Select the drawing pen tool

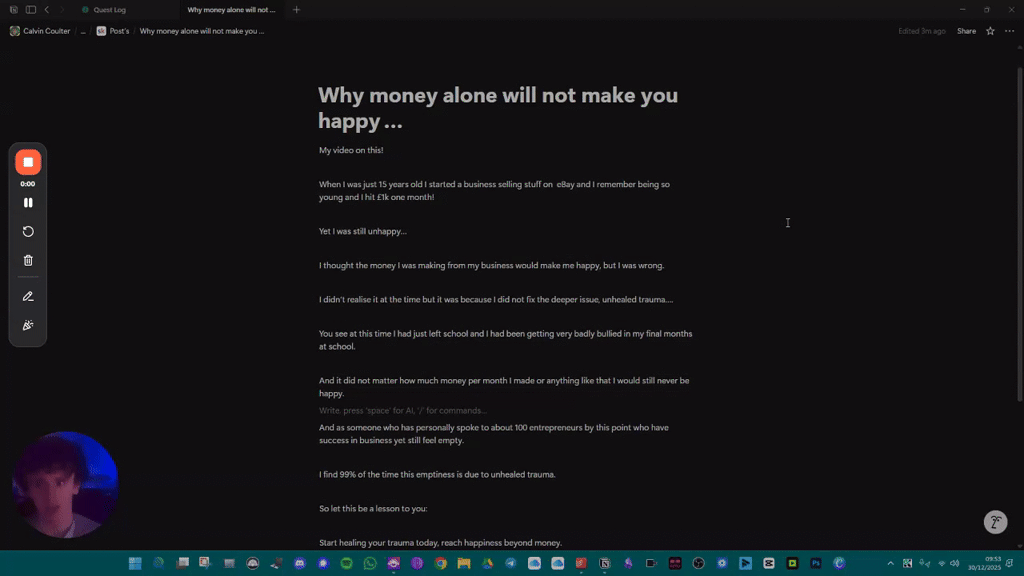pos(27,295)
